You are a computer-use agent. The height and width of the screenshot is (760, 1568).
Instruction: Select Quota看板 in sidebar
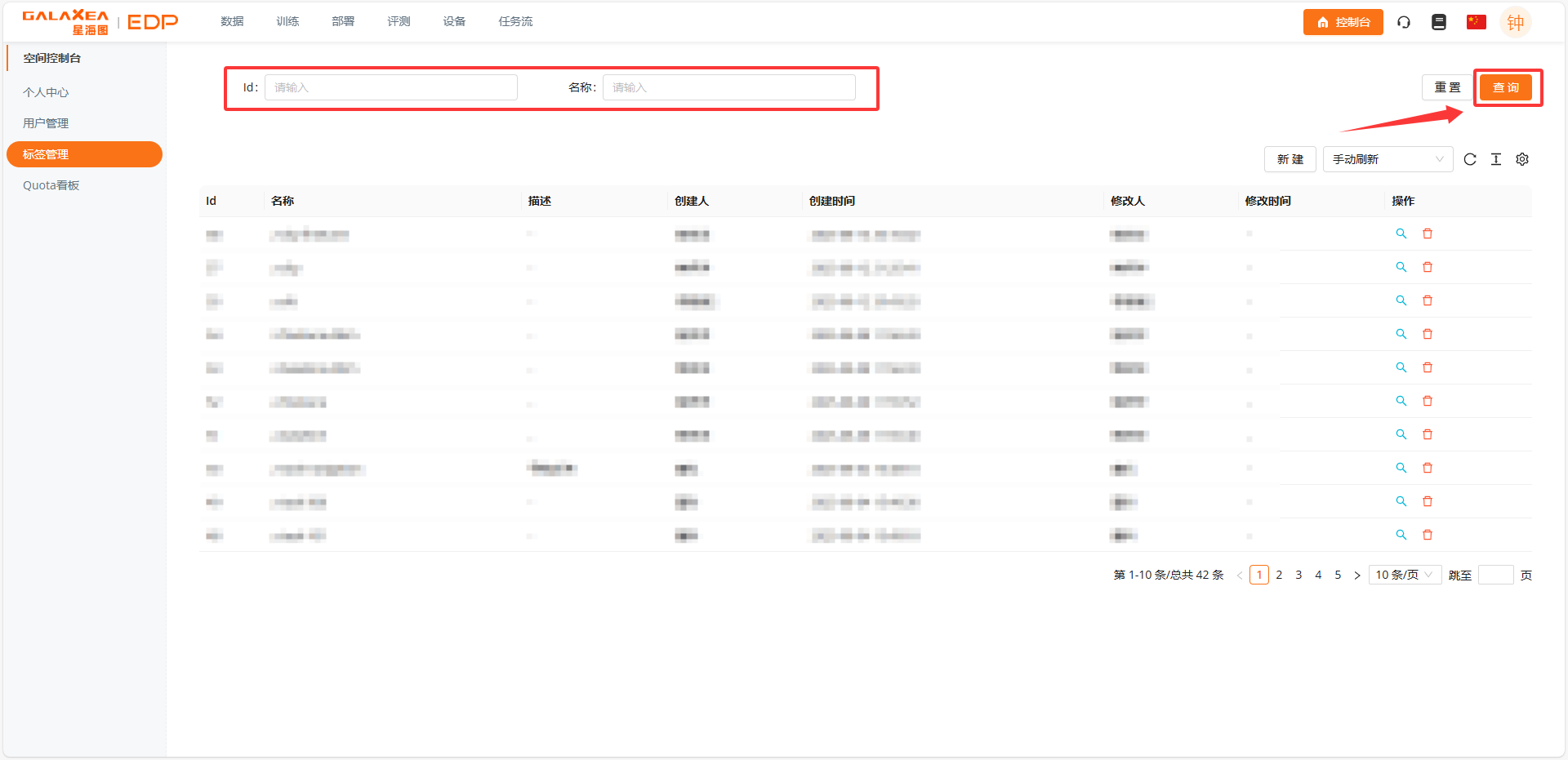tap(51, 185)
